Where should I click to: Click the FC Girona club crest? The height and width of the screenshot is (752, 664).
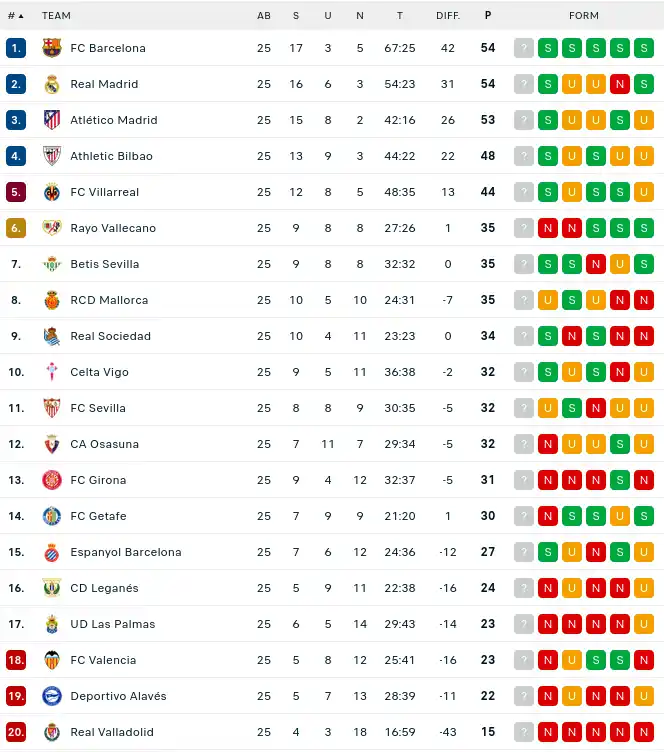tap(52, 480)
